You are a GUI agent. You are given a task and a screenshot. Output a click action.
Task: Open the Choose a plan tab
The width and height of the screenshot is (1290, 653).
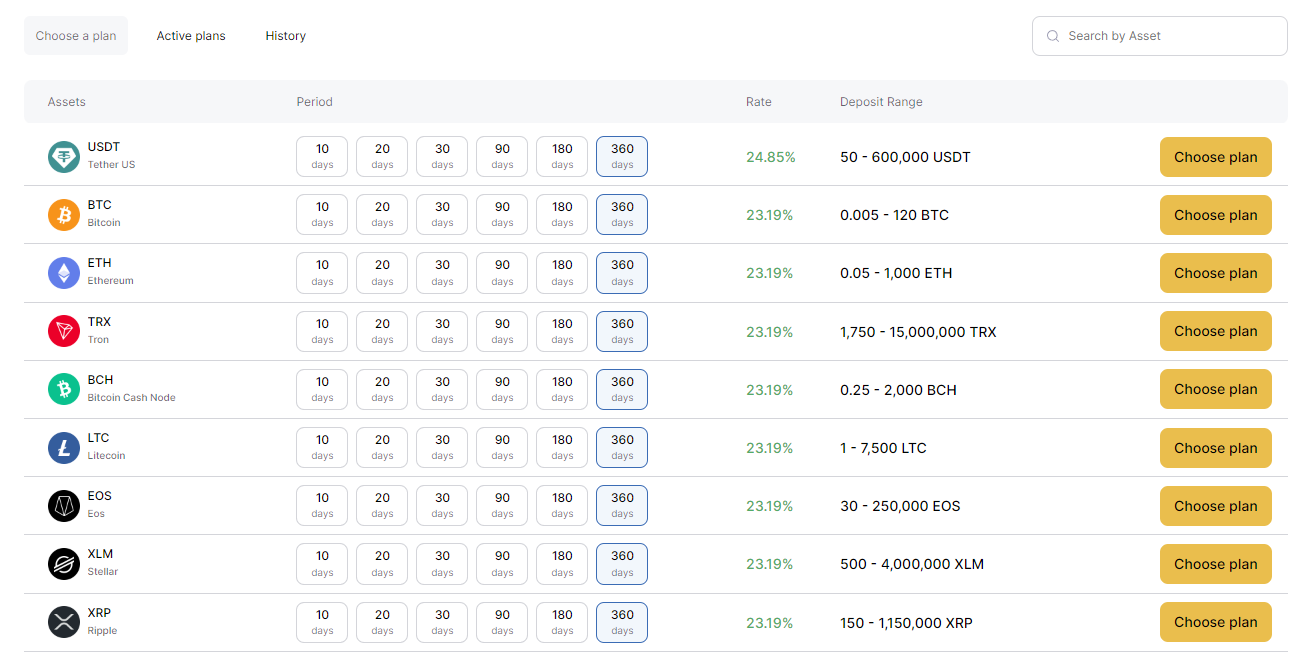click(76, 36)
